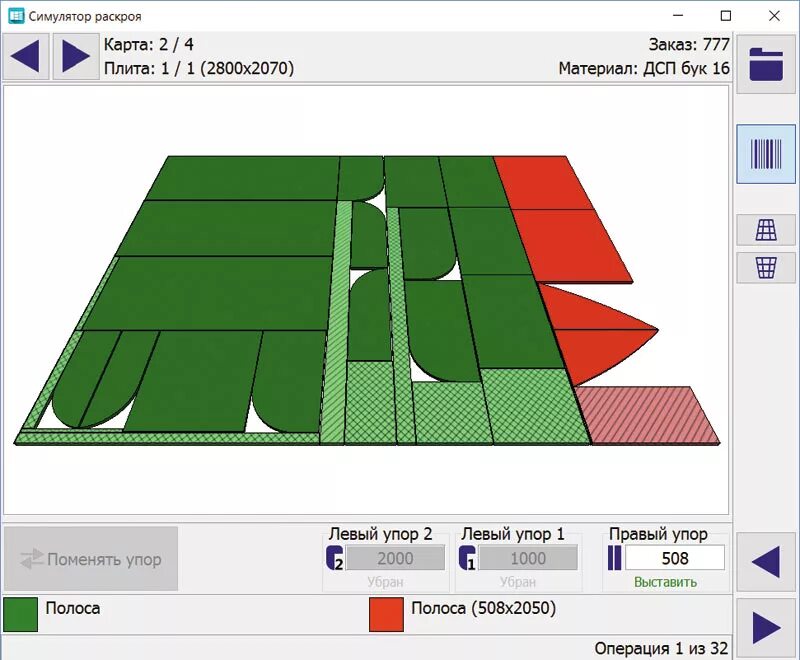Click the right stop parallel bars icon
The image size is (800, 660).
point(614,558)
